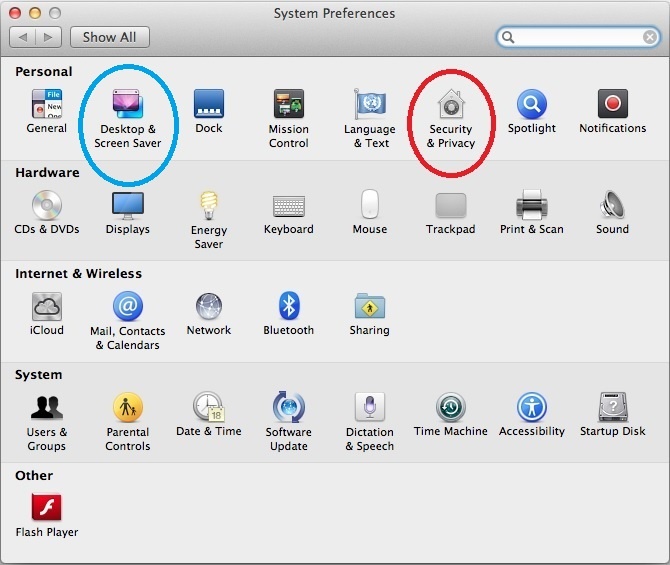Click the Show All button
Screen dimensions: 670x565
click(110, 37)
